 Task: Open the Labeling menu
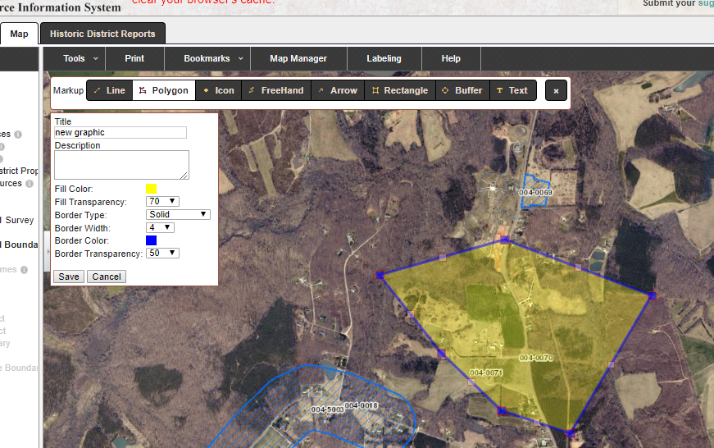pos(384,59)
